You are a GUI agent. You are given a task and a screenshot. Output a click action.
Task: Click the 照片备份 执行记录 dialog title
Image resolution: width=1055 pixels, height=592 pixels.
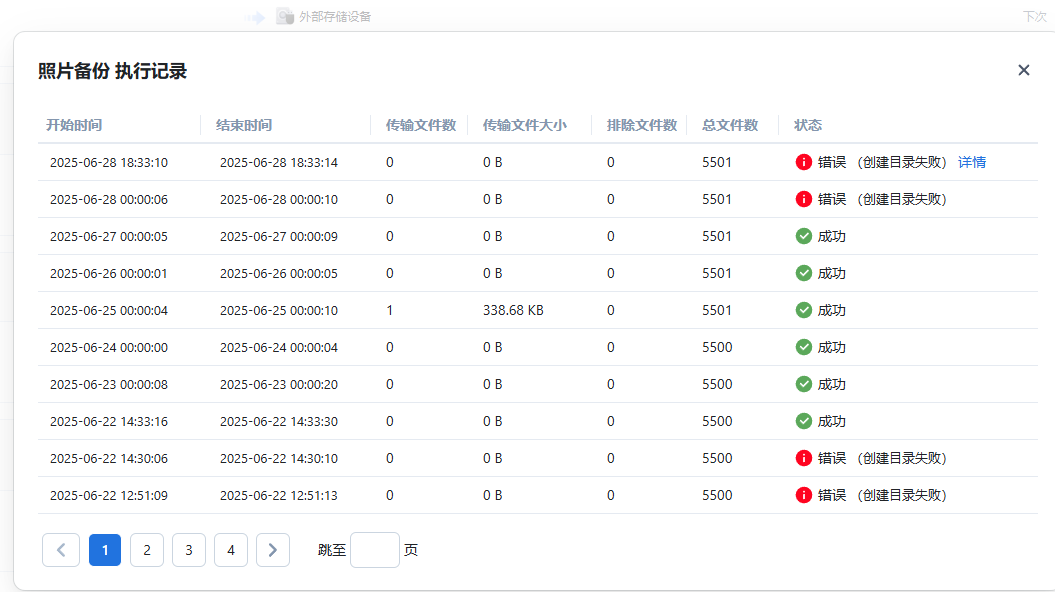pos(112,71)
